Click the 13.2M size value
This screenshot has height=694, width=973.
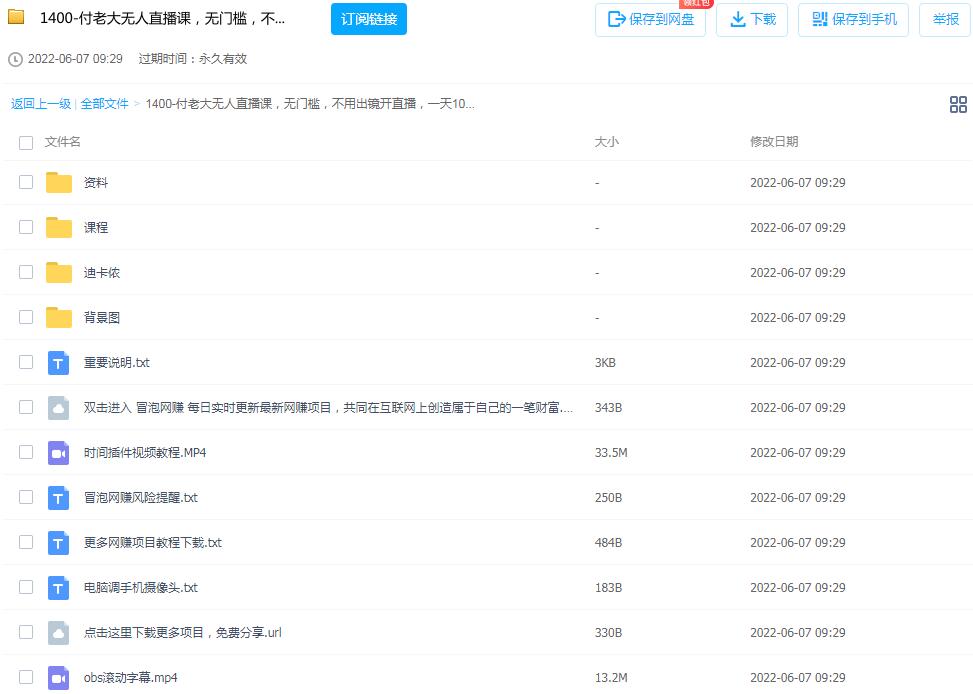point(611,678)
